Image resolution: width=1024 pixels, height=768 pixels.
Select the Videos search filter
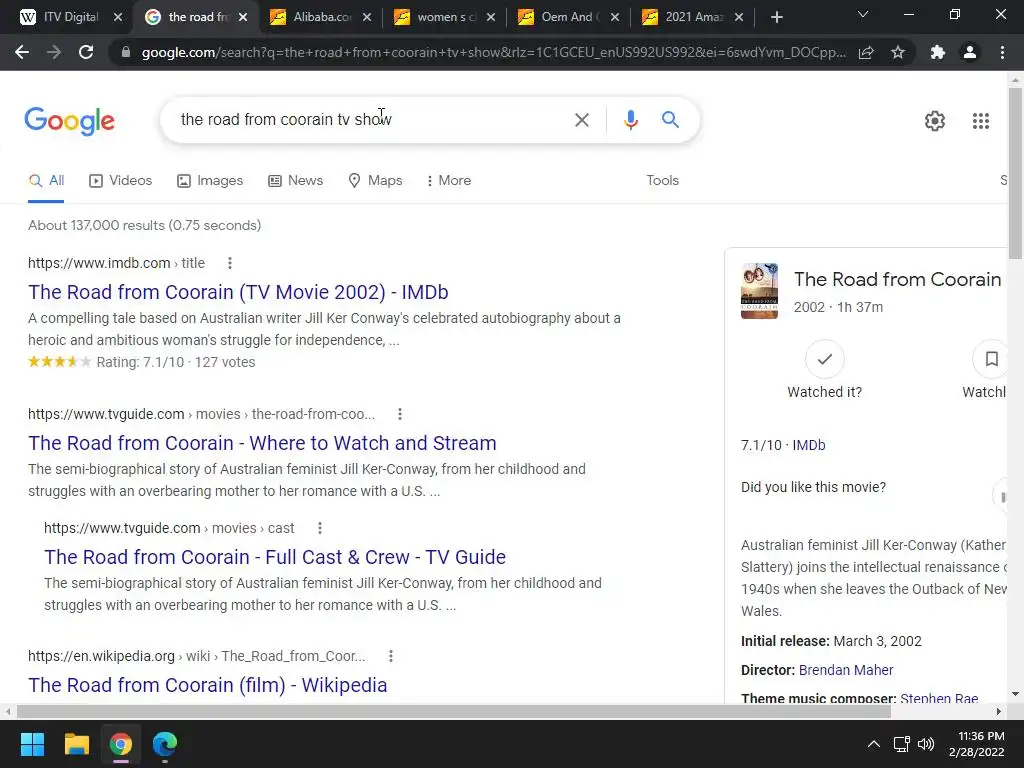coord(121,180)
